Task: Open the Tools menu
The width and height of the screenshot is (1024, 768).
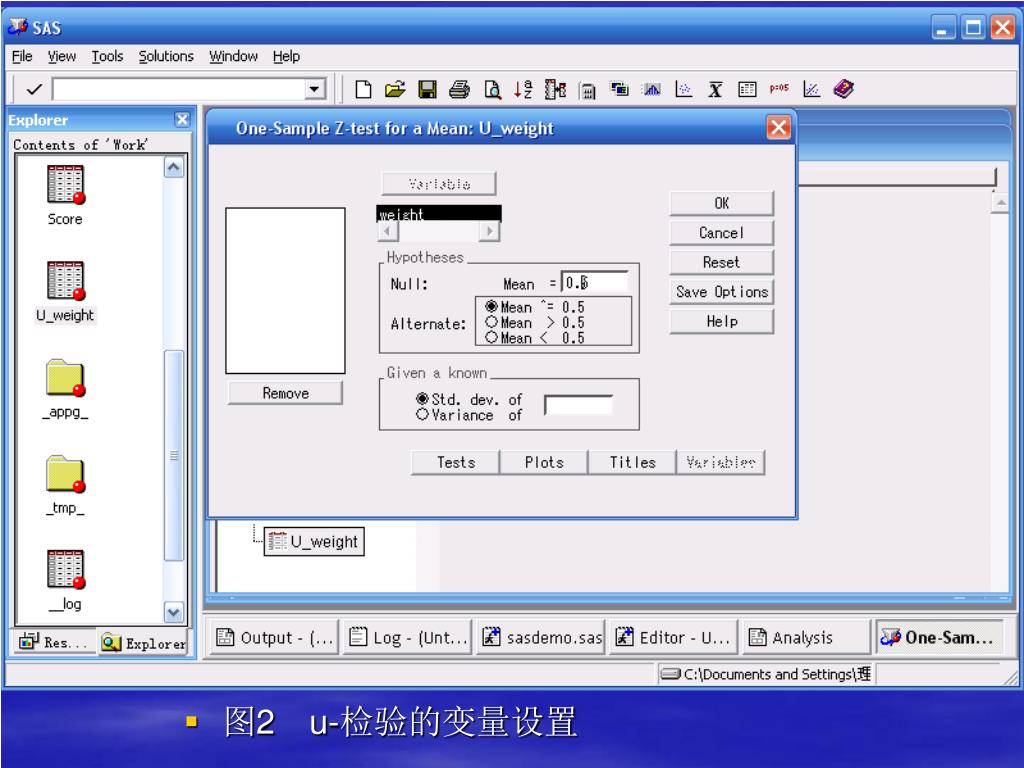Action: tap(107, 56)
